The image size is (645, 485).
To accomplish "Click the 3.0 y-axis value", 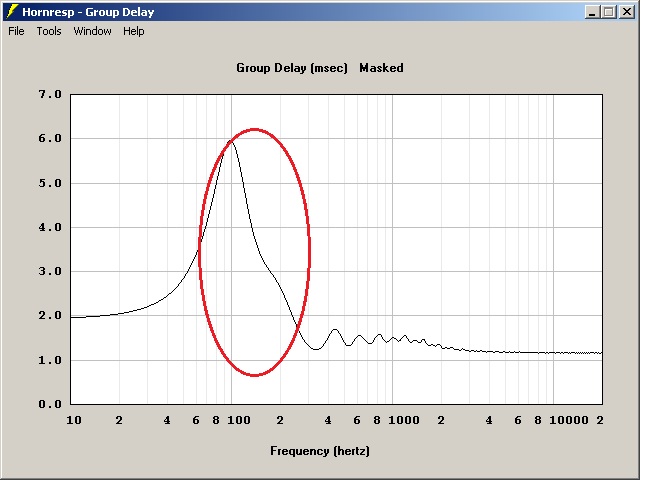I will click(50, 271).
